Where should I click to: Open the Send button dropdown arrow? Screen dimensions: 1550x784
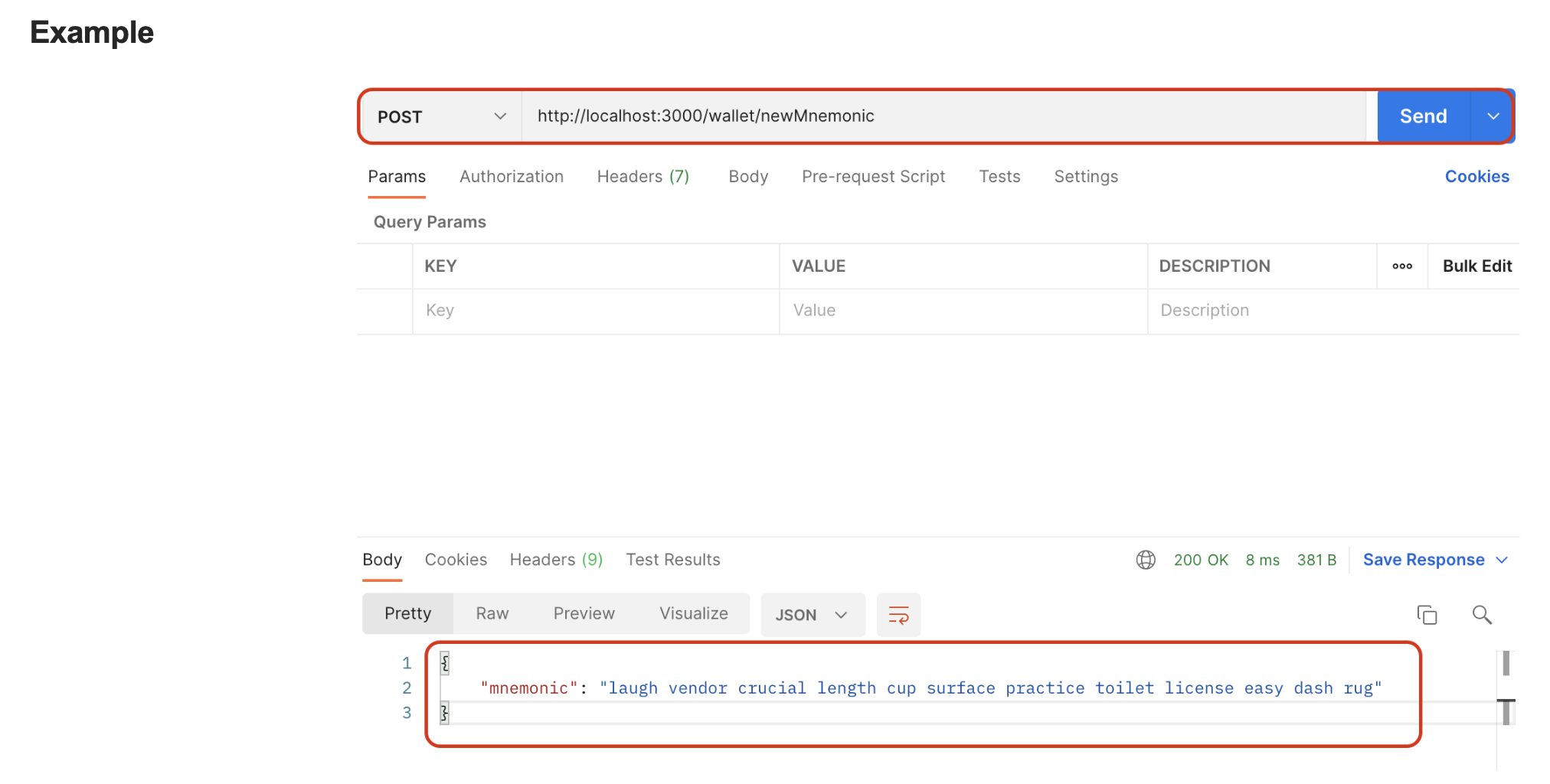pos(1493,116)
